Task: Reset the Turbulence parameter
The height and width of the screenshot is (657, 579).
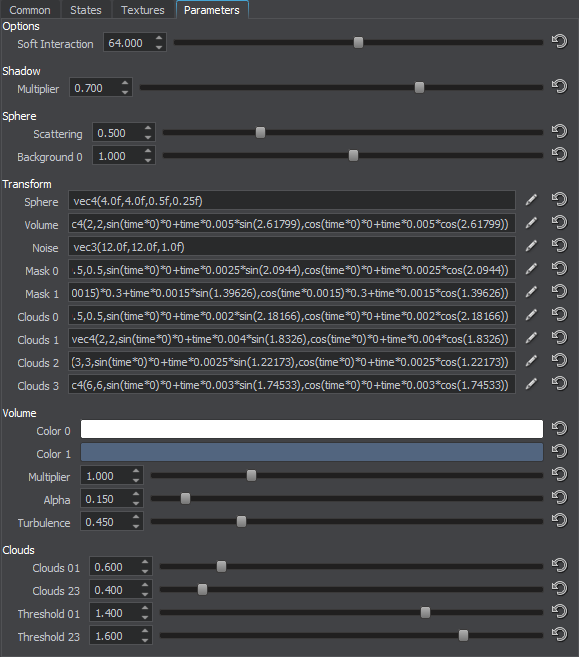Action: 559,521
